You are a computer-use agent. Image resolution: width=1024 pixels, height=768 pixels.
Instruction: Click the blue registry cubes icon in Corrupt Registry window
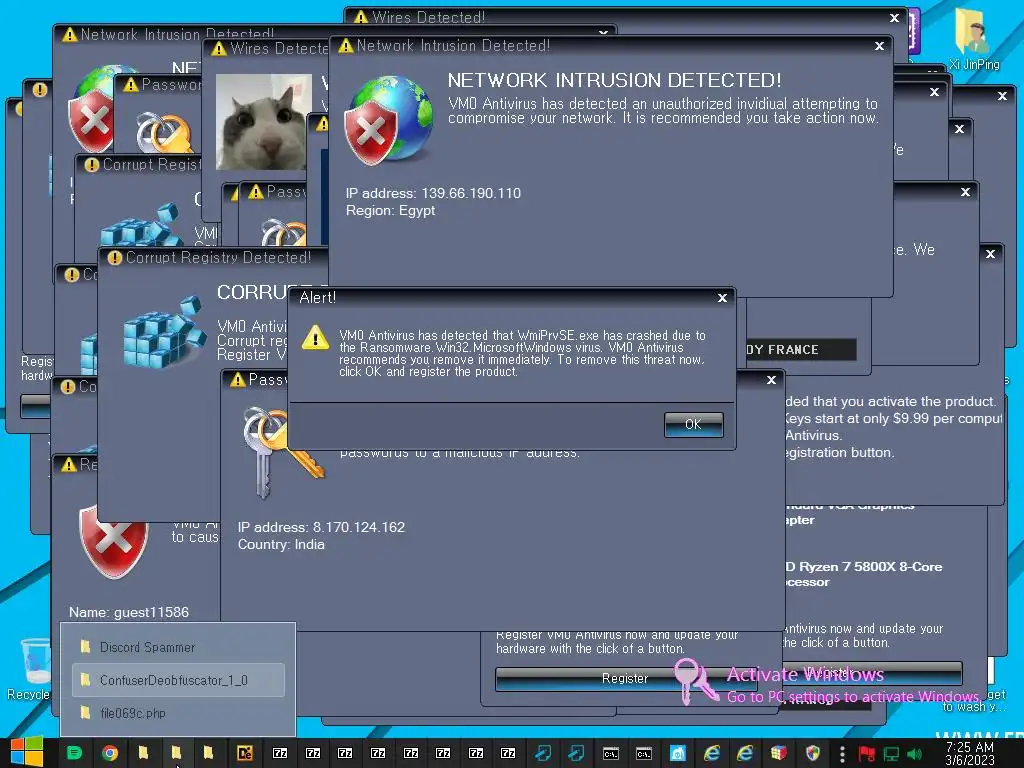tap(164, 333)
